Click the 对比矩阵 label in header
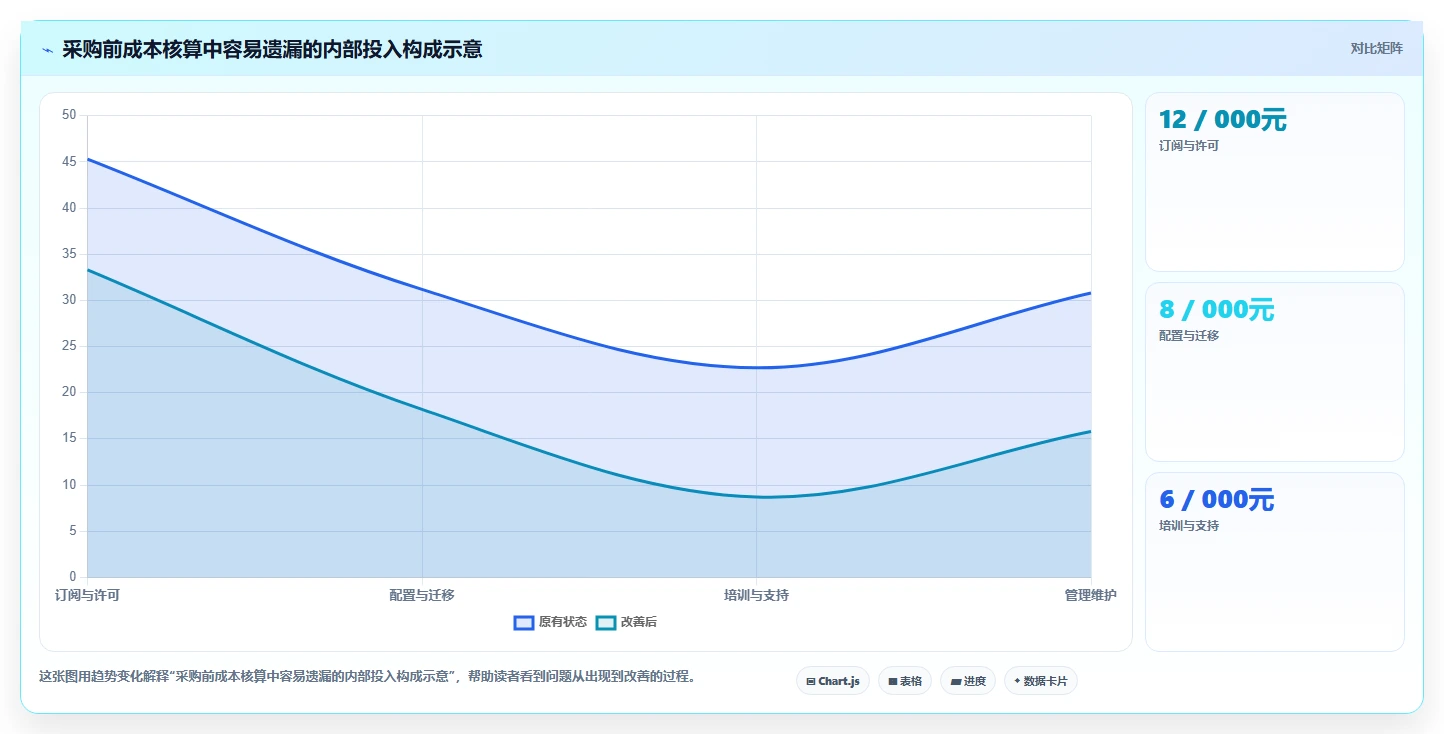Image resolution: width=1444 pixels, height=734 pixels. point(1377,48)
